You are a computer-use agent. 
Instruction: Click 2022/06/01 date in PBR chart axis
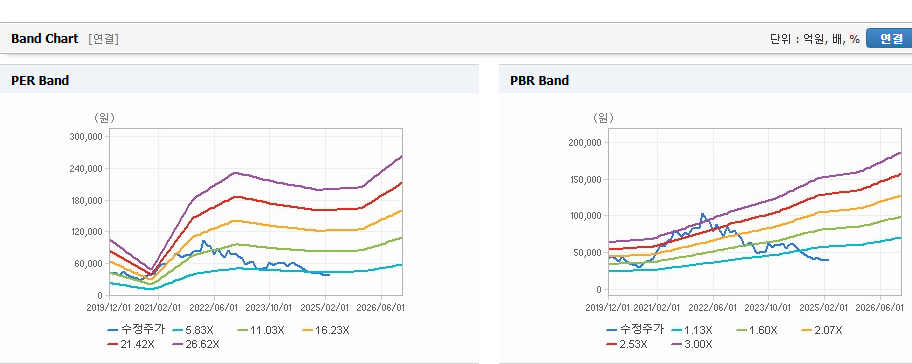pyautogui.click(x=712, y=307)
